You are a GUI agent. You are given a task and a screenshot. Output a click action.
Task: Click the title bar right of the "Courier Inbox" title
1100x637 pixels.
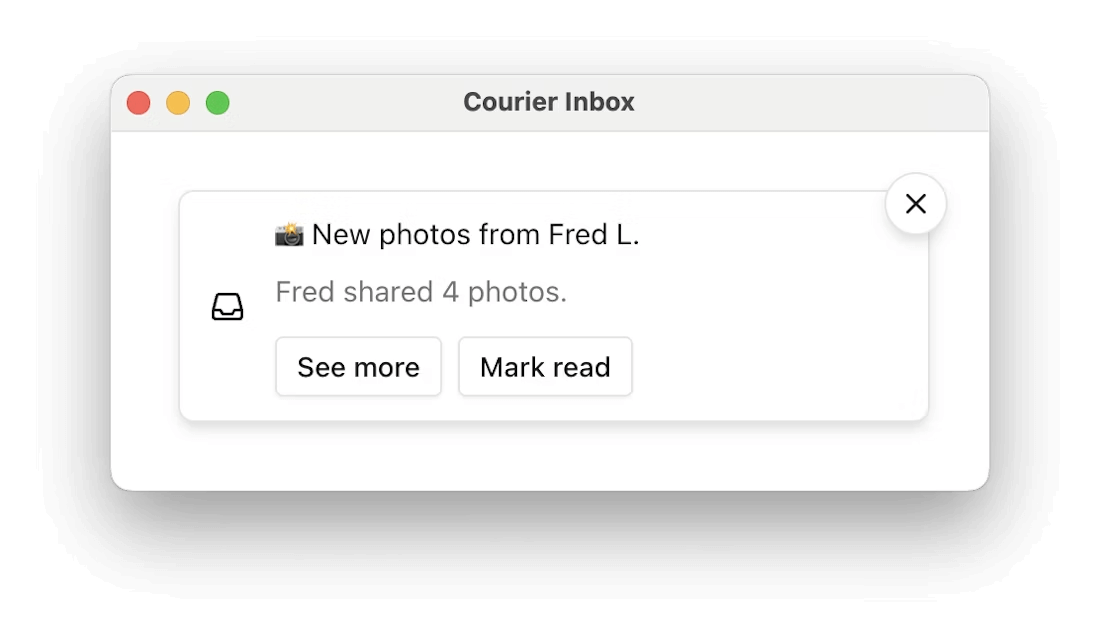pos(800,103)
